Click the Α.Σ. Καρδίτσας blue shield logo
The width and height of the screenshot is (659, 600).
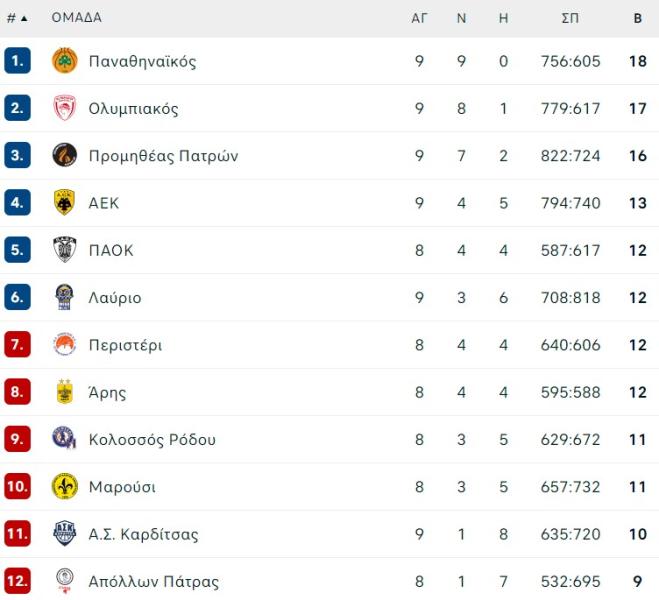[65, 534]
